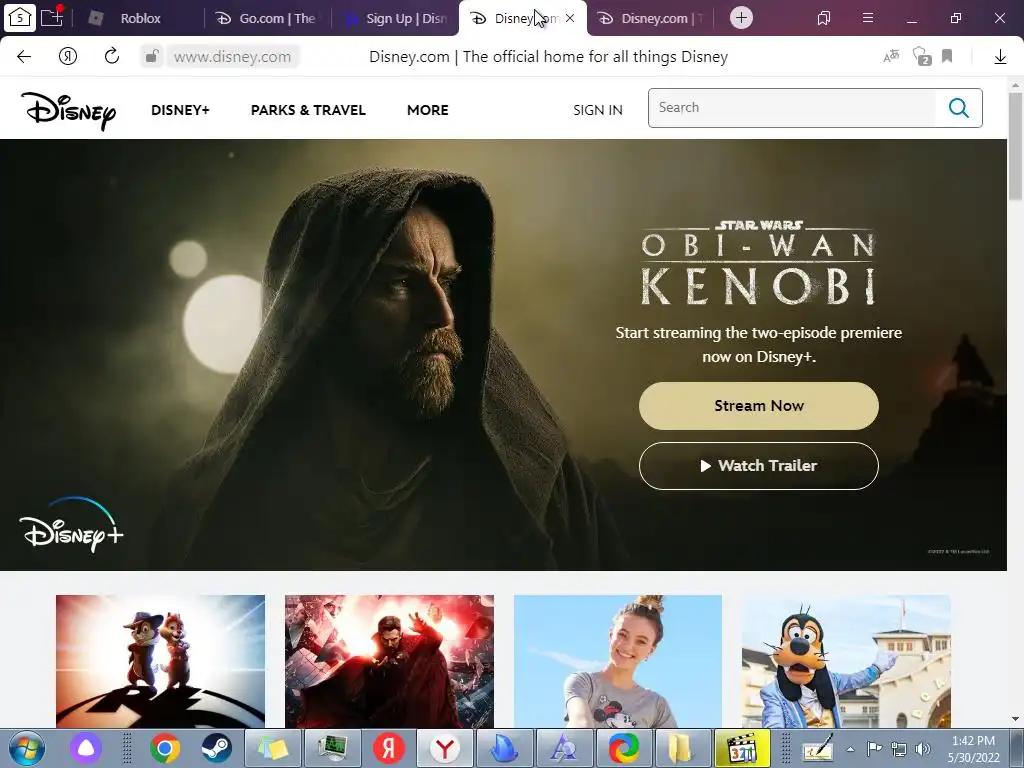Image resolution: width=1024 pixels, height=768 pixels.
Task: Open the Windows Start menu
Action: click(26, 748)
